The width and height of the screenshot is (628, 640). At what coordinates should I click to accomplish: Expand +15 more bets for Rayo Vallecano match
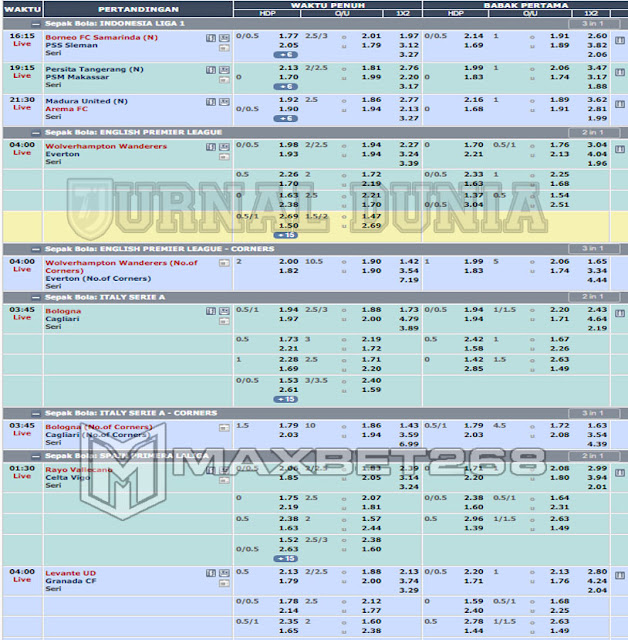286,558
